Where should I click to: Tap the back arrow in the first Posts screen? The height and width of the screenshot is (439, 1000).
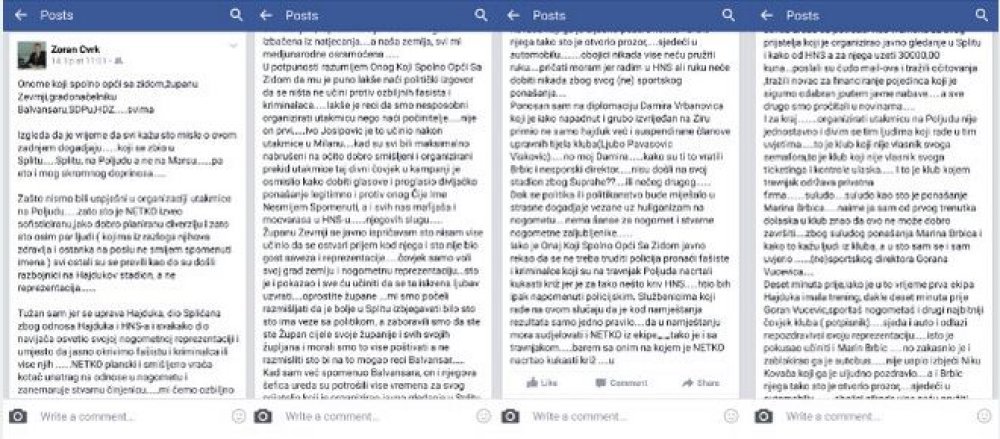point(22,15)
